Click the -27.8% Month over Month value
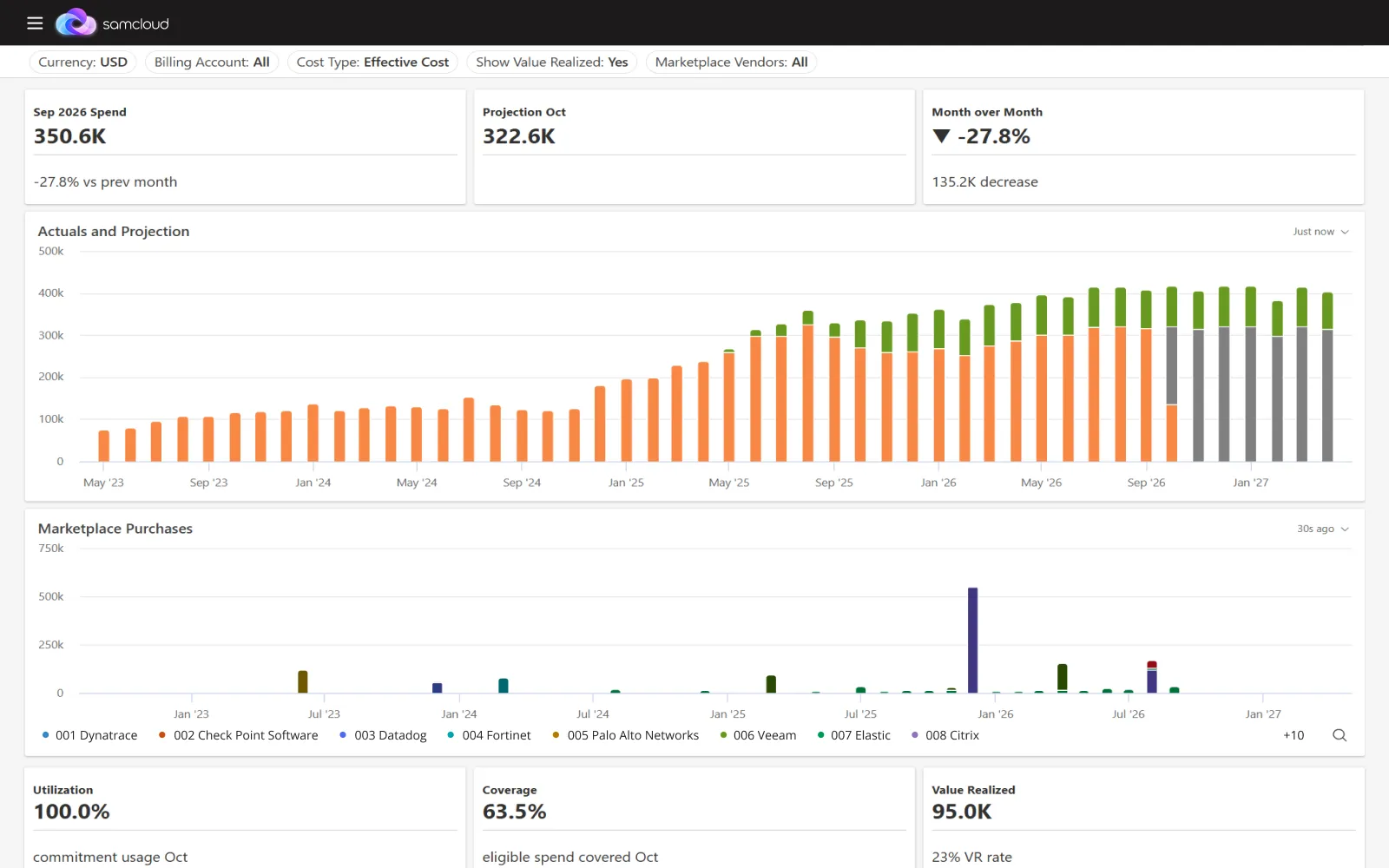Image resolution: width=1389 pixels, height=868 pixels. click(994, 136)
